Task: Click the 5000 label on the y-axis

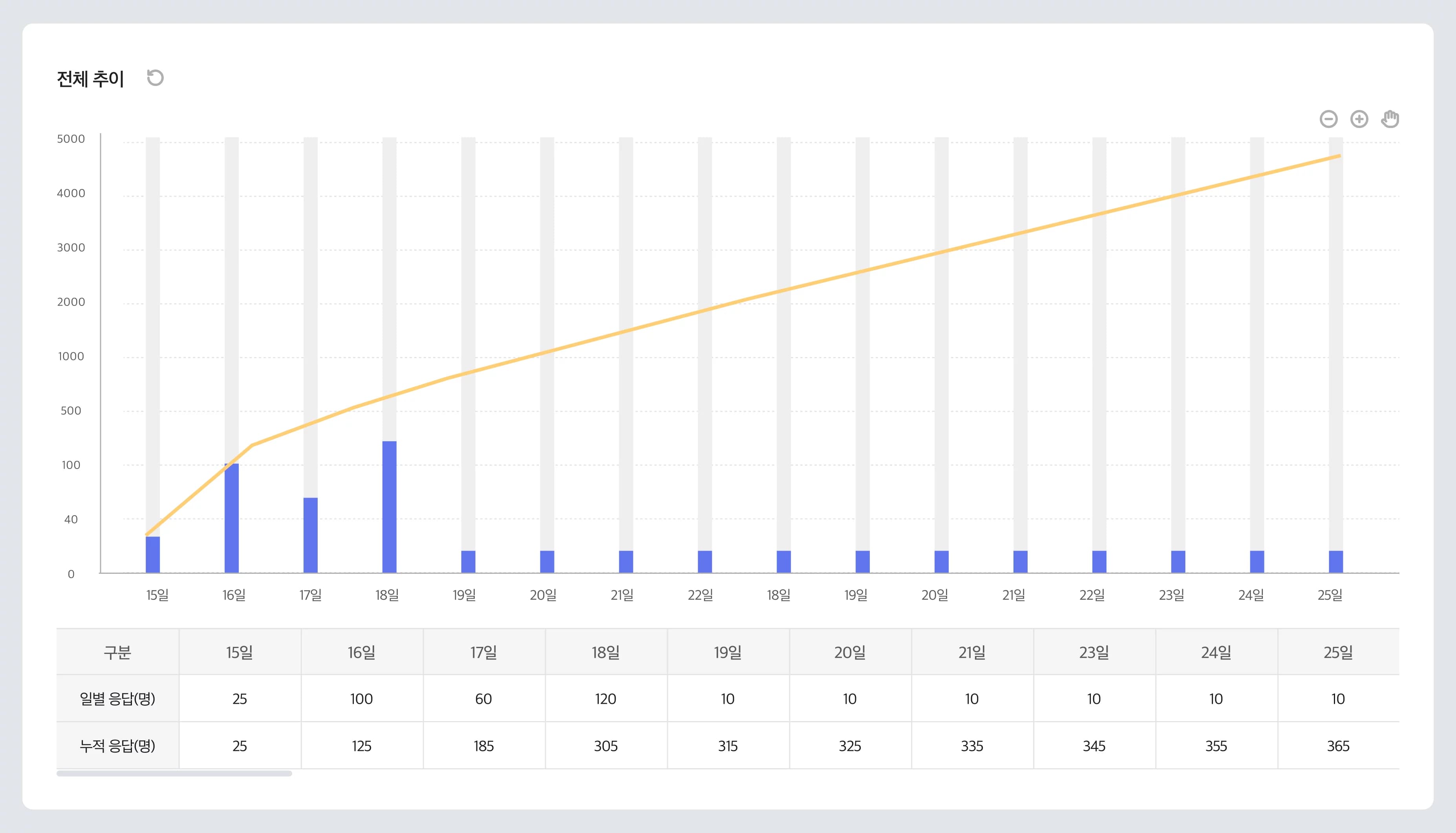Action: coord(71,139)
